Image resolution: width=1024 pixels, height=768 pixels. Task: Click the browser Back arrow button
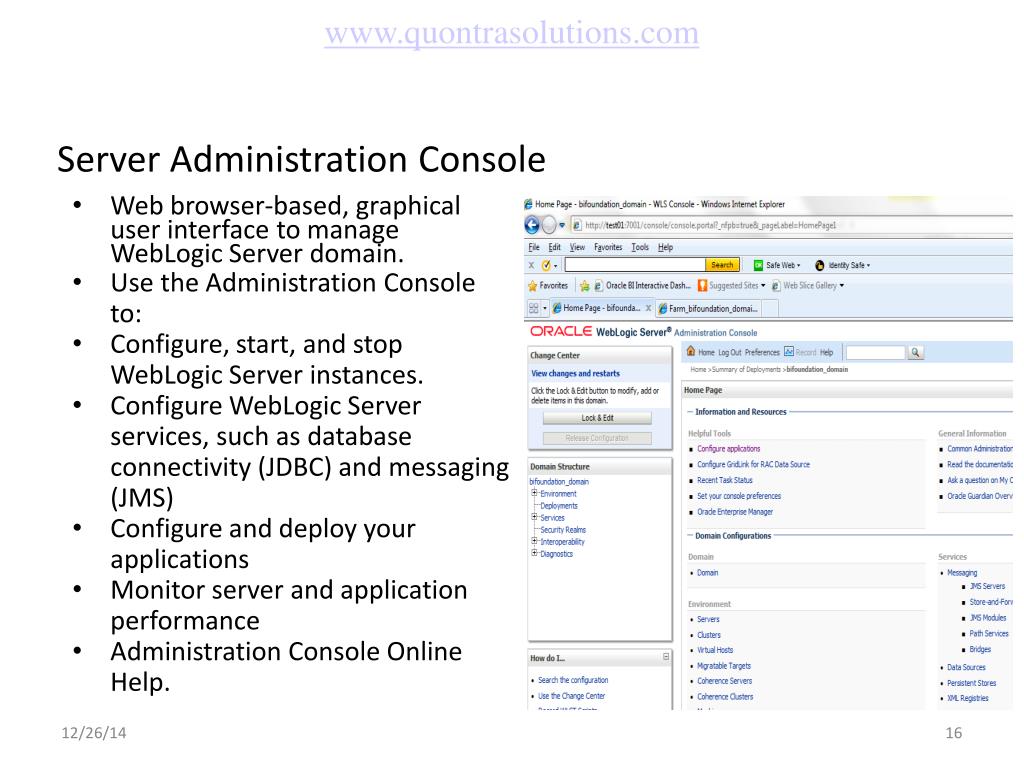click(532, 226)
